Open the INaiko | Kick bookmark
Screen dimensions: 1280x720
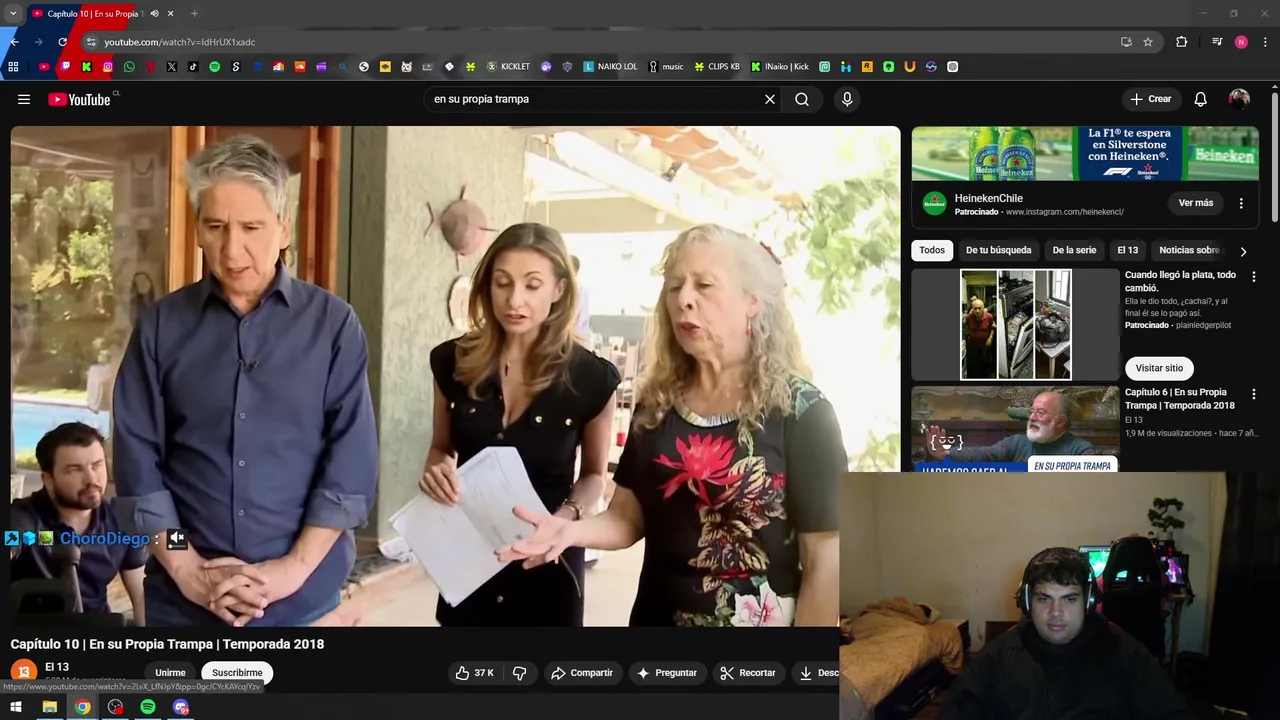coord(780,67)
